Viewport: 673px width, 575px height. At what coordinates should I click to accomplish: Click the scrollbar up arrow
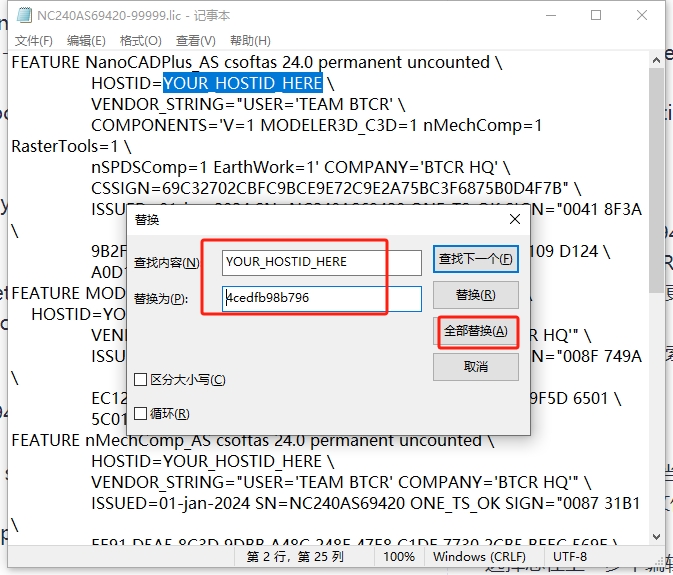[656, 61]
